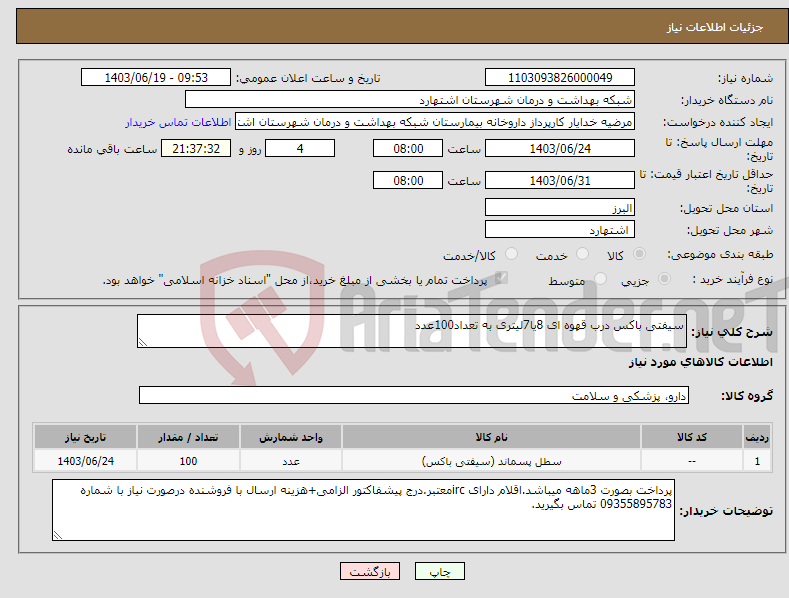Image resolution: width=789 pixels, height=598 pixels.
Task: Click the response deadline hour 08:00 field
Action: pyautogui.click(x=408, y=148)
